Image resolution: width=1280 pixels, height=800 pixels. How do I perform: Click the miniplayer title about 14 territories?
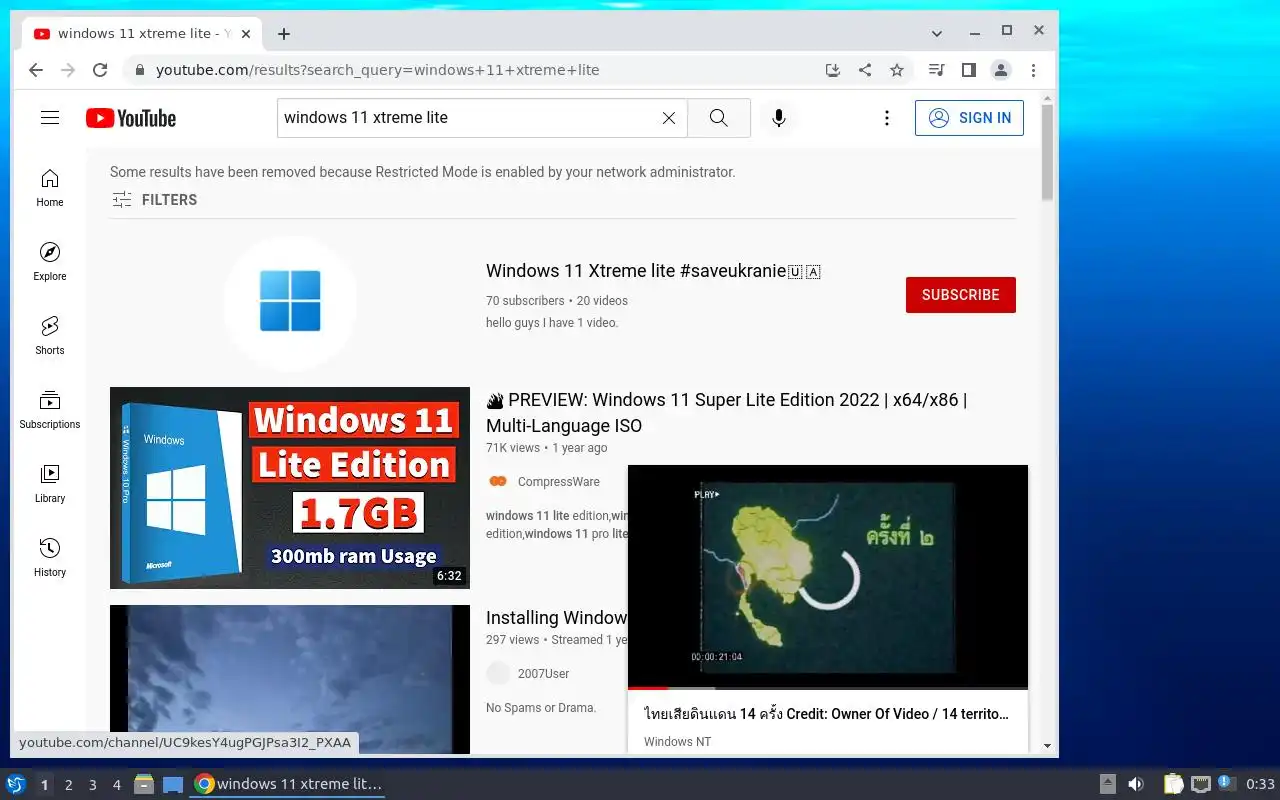(x=827, y=714)
